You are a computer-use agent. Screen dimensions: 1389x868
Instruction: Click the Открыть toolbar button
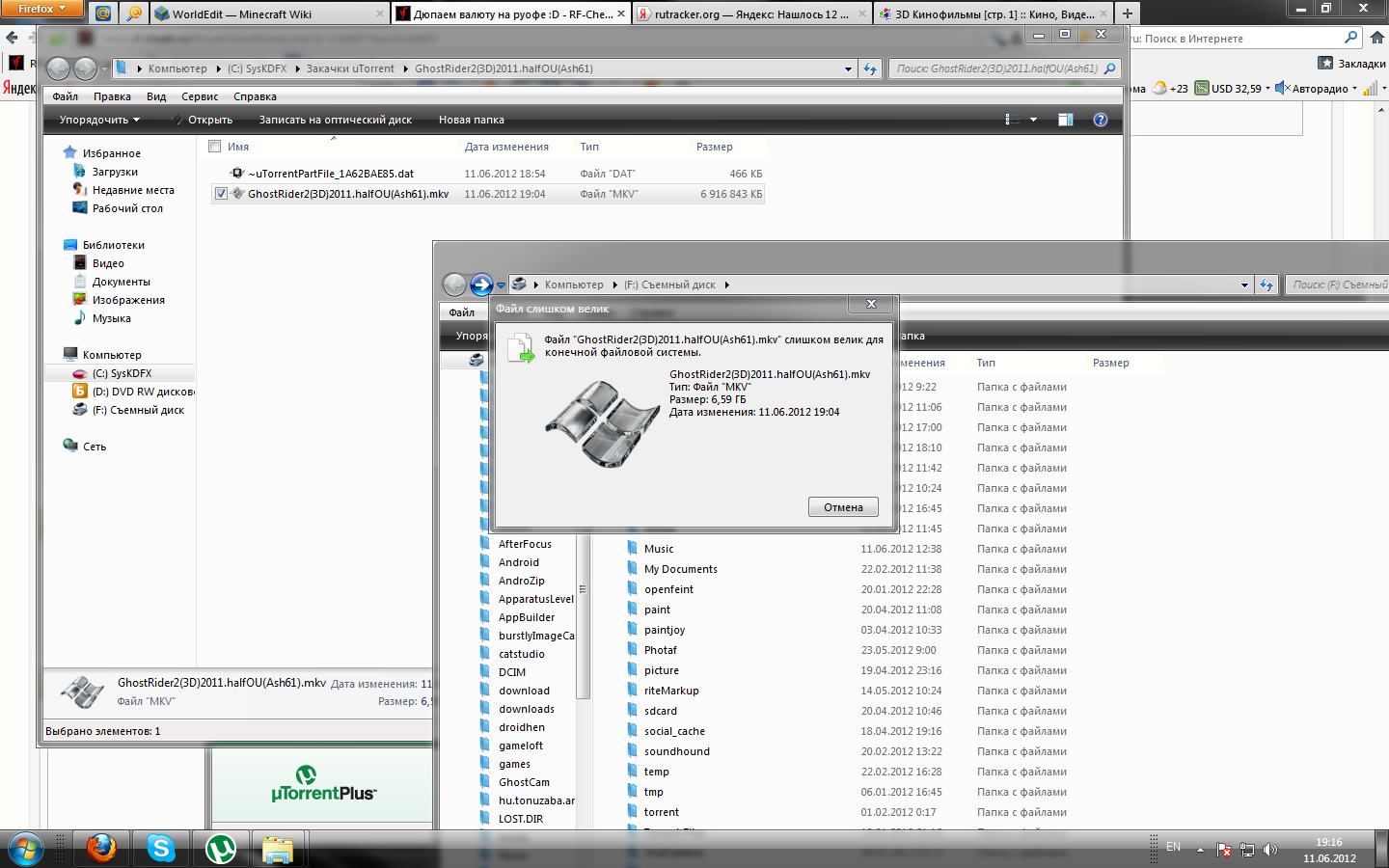click(x=203, y=120)
